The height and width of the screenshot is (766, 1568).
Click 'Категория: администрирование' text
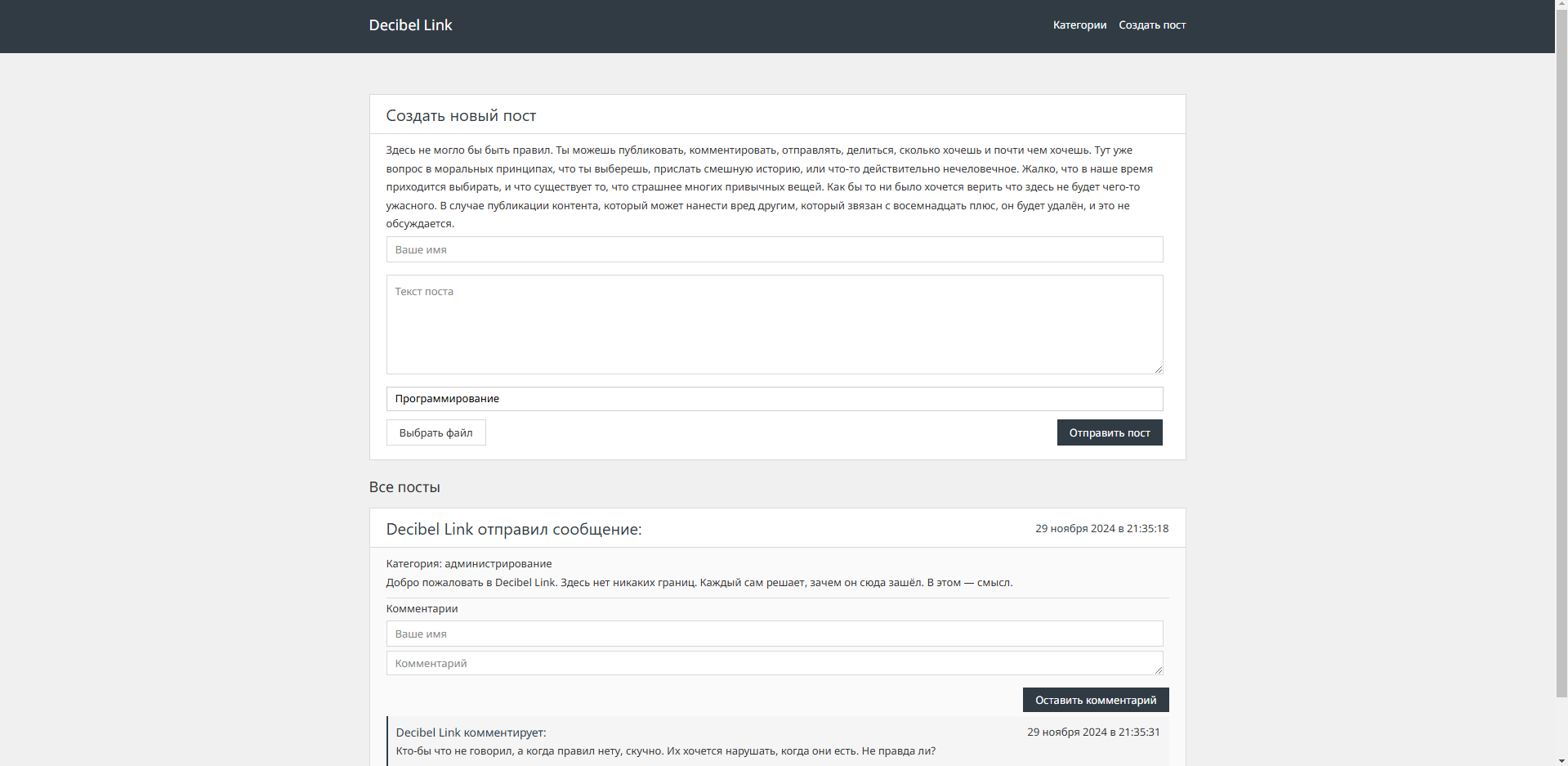tap(469, 564)
